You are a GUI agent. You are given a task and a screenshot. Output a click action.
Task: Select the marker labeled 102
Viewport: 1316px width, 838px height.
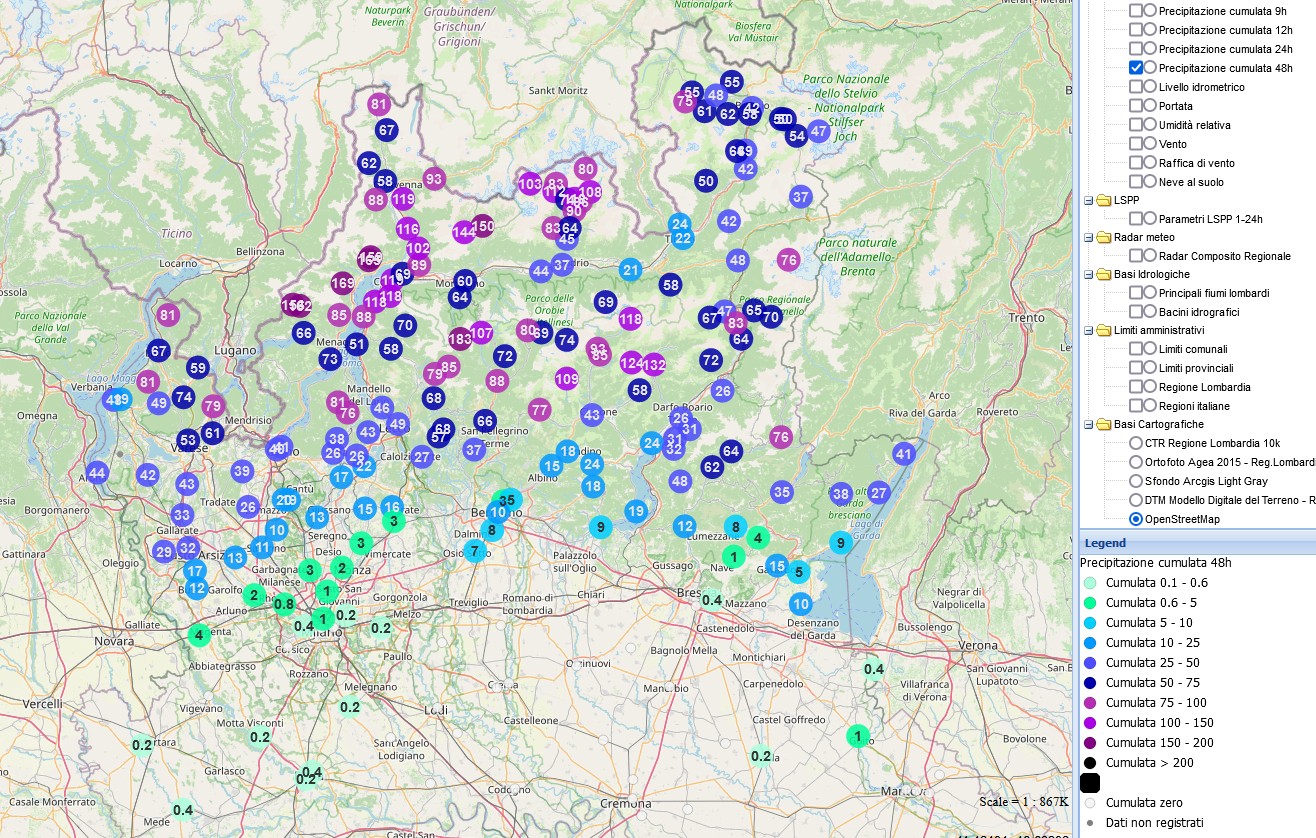click(418, 247)
